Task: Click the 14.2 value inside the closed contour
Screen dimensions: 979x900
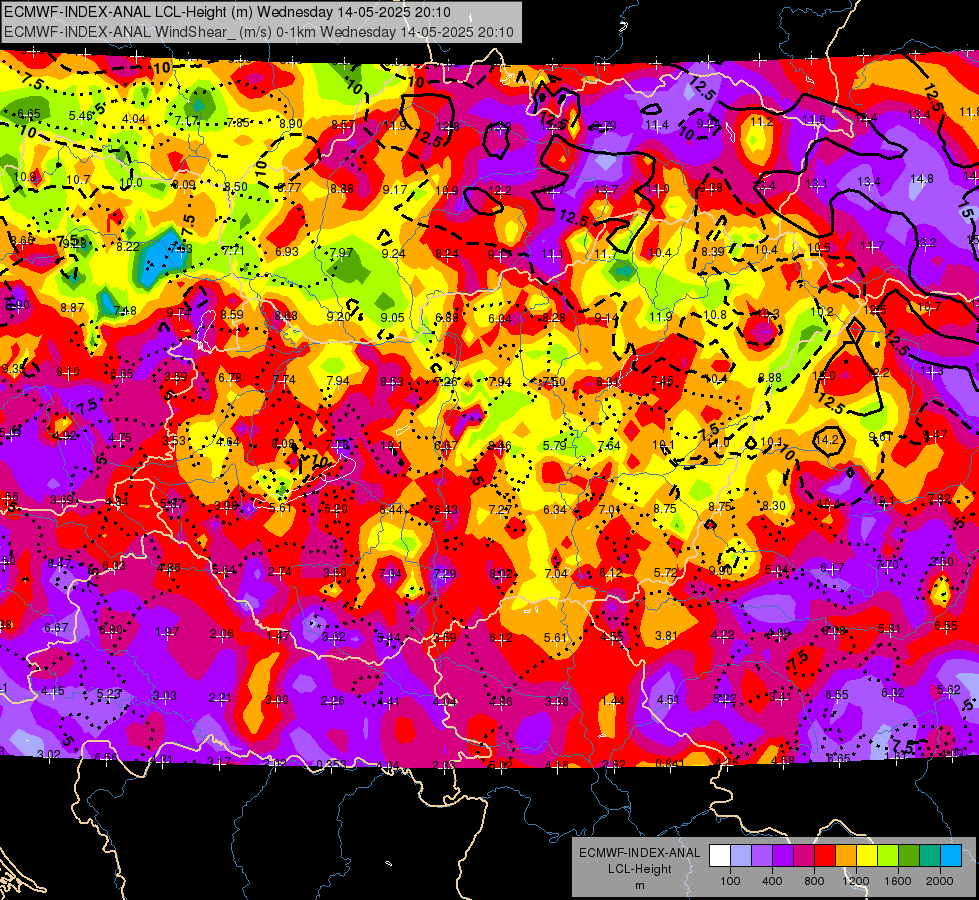Action: (x=827, y=439)
